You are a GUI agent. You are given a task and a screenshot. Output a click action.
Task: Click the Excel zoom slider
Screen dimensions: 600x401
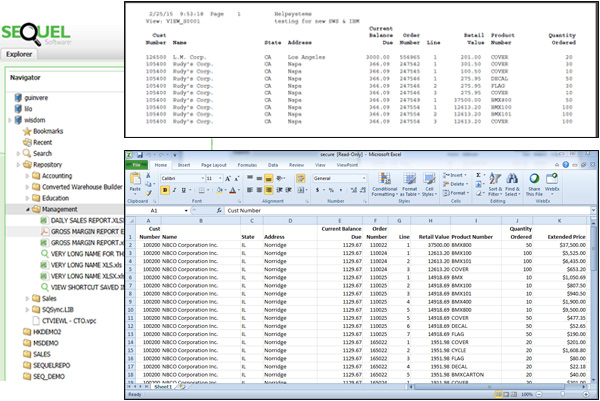(562, 394)
